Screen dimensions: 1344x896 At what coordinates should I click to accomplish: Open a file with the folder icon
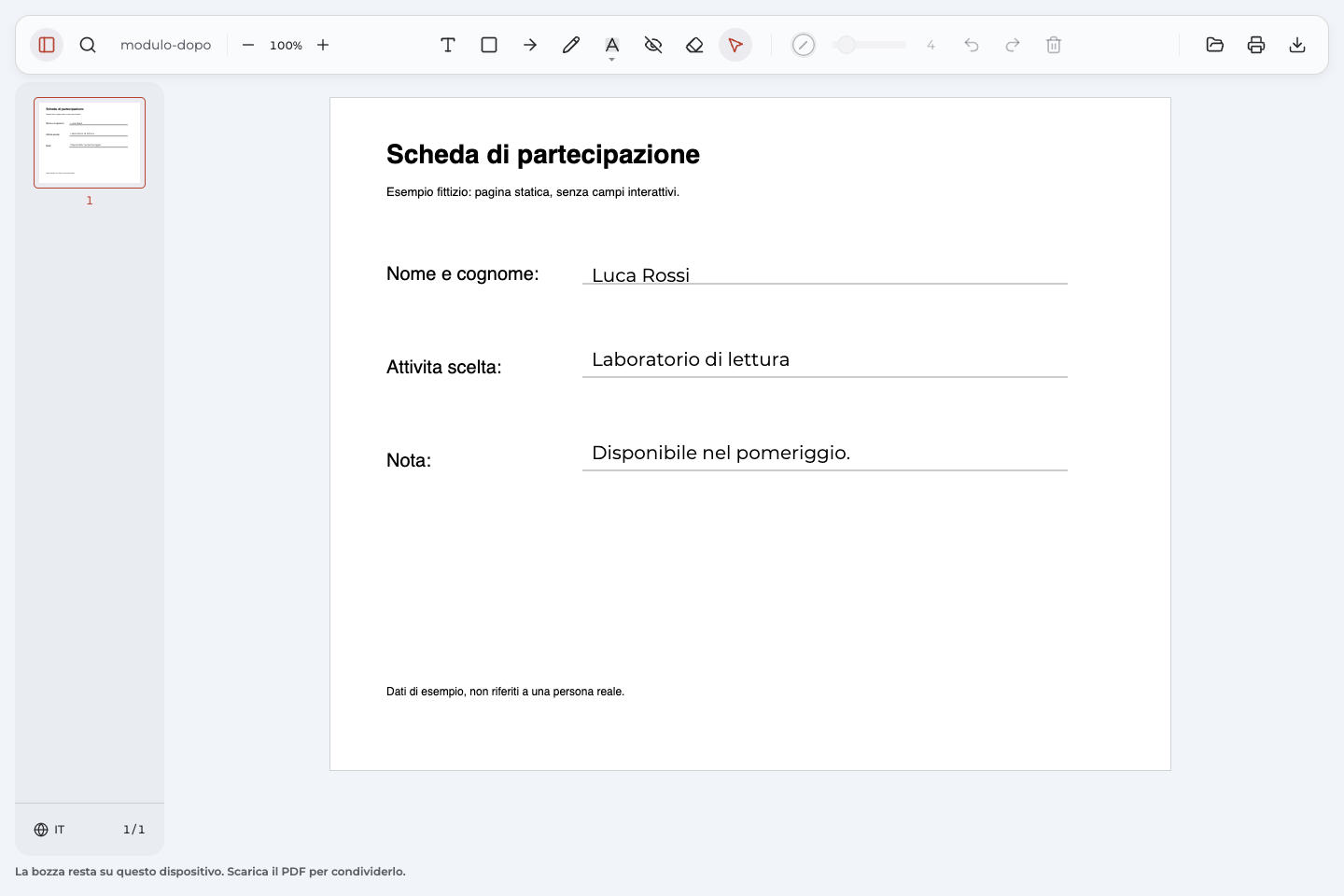1215,45
